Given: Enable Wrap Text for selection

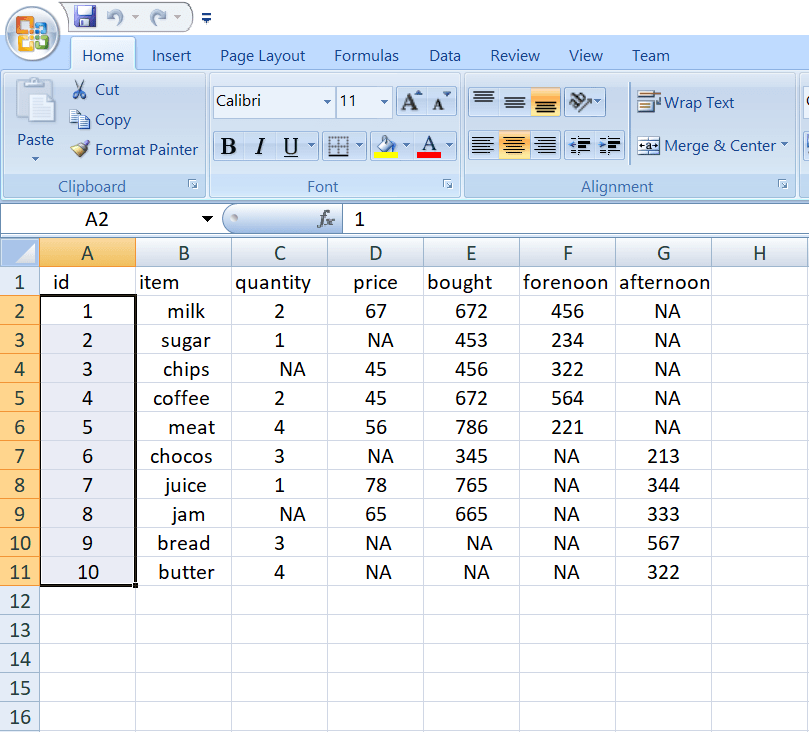Looking at the screenshot, I should (x=691, y=102).
